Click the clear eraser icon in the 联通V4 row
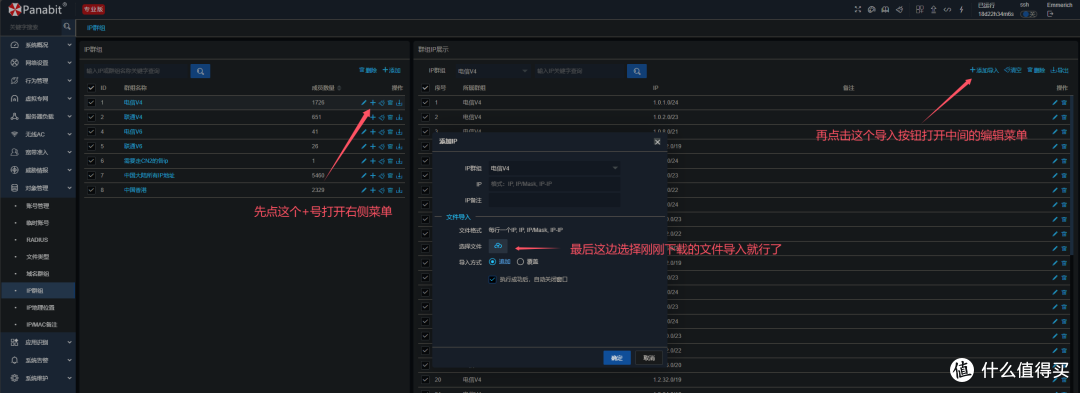The width and height of the screenshot is (1080, 393). (382, 117)
